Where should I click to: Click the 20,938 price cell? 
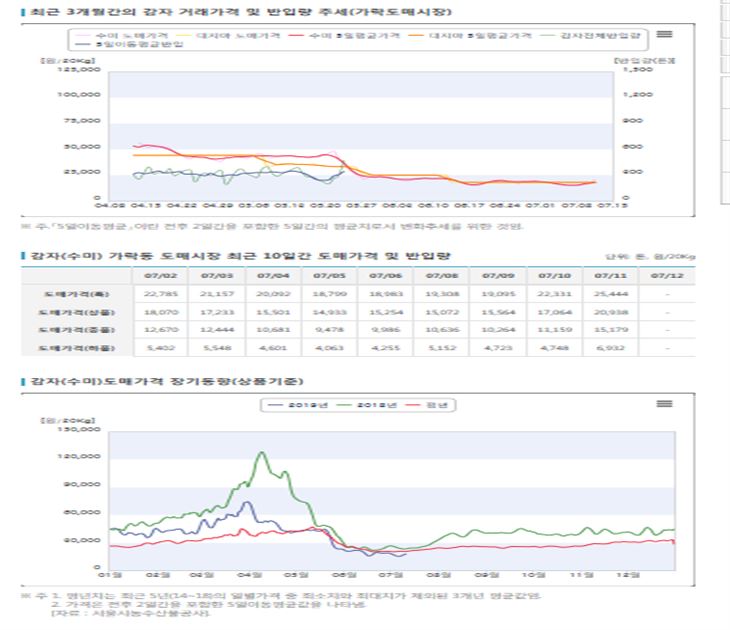[610, 312]
